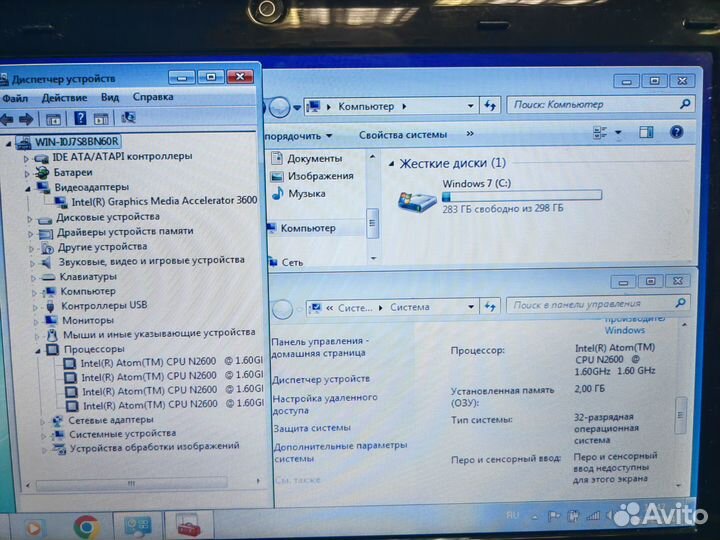720x540 pixels.
Task: Click the Explorer view options icon
Action: 600,133
